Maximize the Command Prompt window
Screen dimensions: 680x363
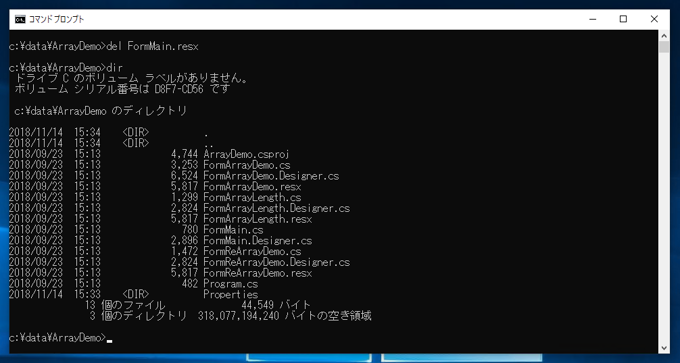pos(623,20)
